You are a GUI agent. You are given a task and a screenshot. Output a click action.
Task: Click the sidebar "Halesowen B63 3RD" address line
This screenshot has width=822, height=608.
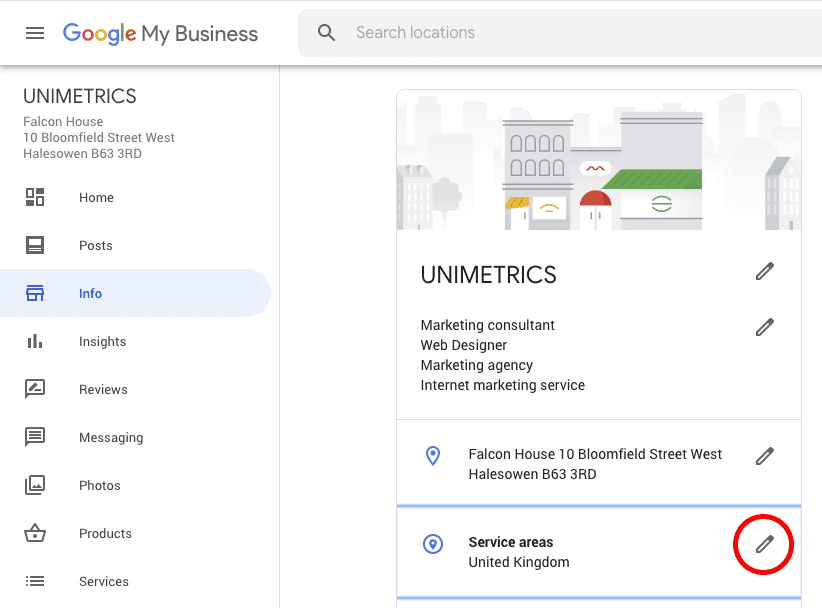click(x=82, y=154)
